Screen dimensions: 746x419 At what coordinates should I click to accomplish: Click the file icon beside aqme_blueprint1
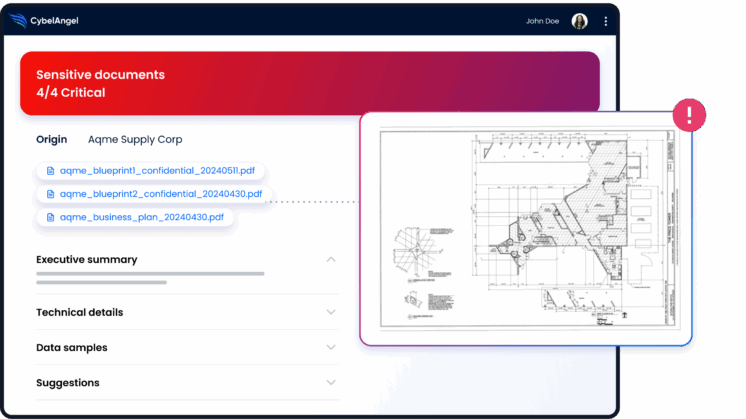[x=51, y=171]
